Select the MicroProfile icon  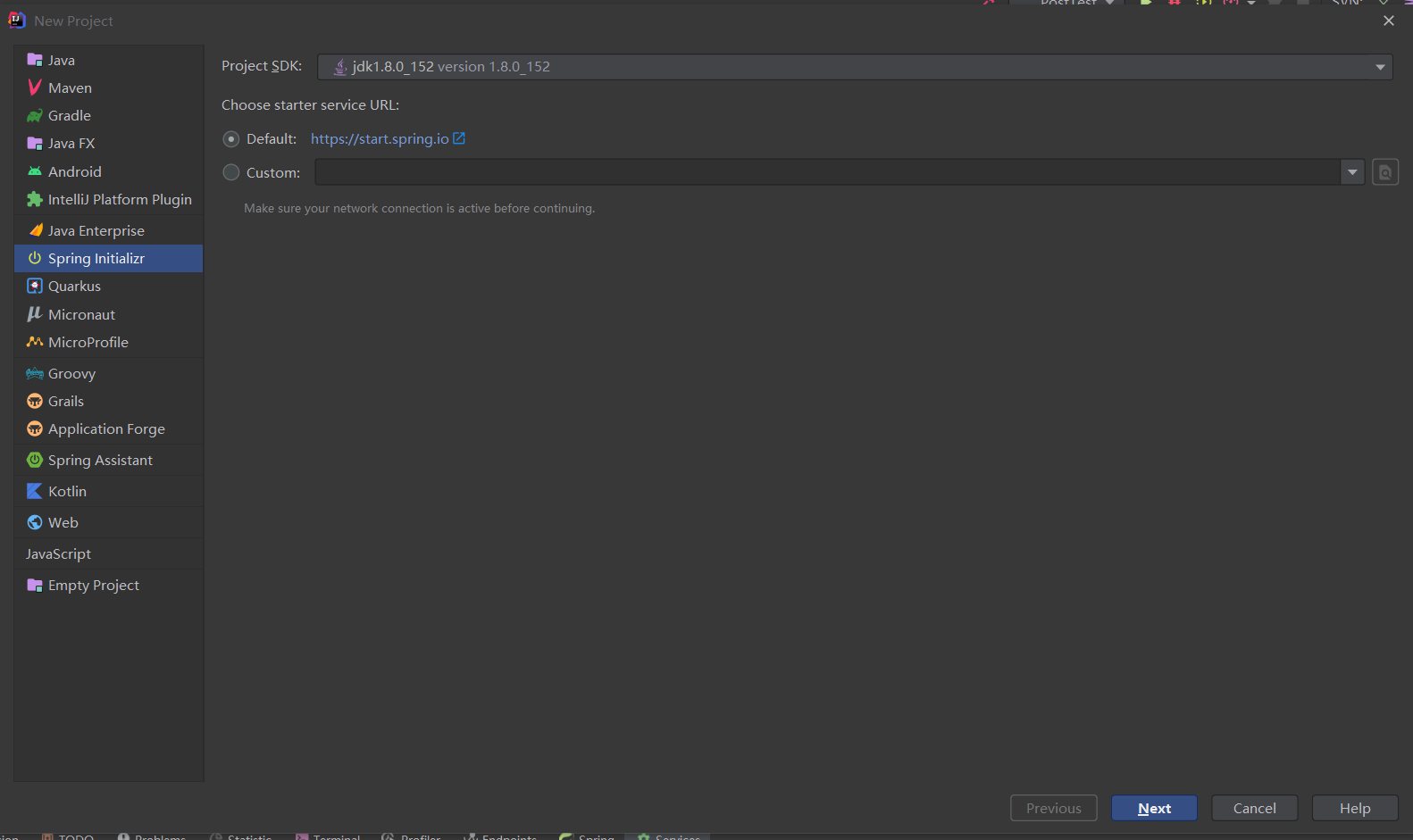click(35, 342)
